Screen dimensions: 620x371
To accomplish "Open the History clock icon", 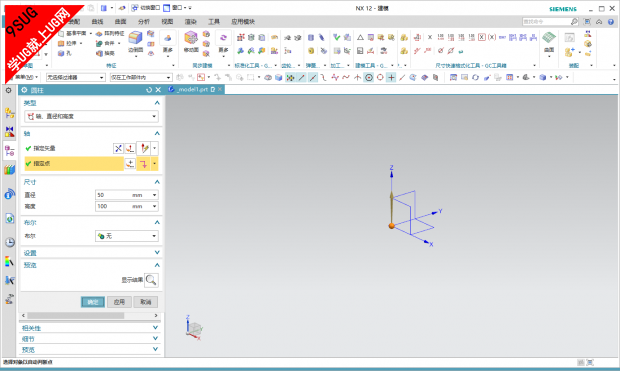I will coord(9,242).
